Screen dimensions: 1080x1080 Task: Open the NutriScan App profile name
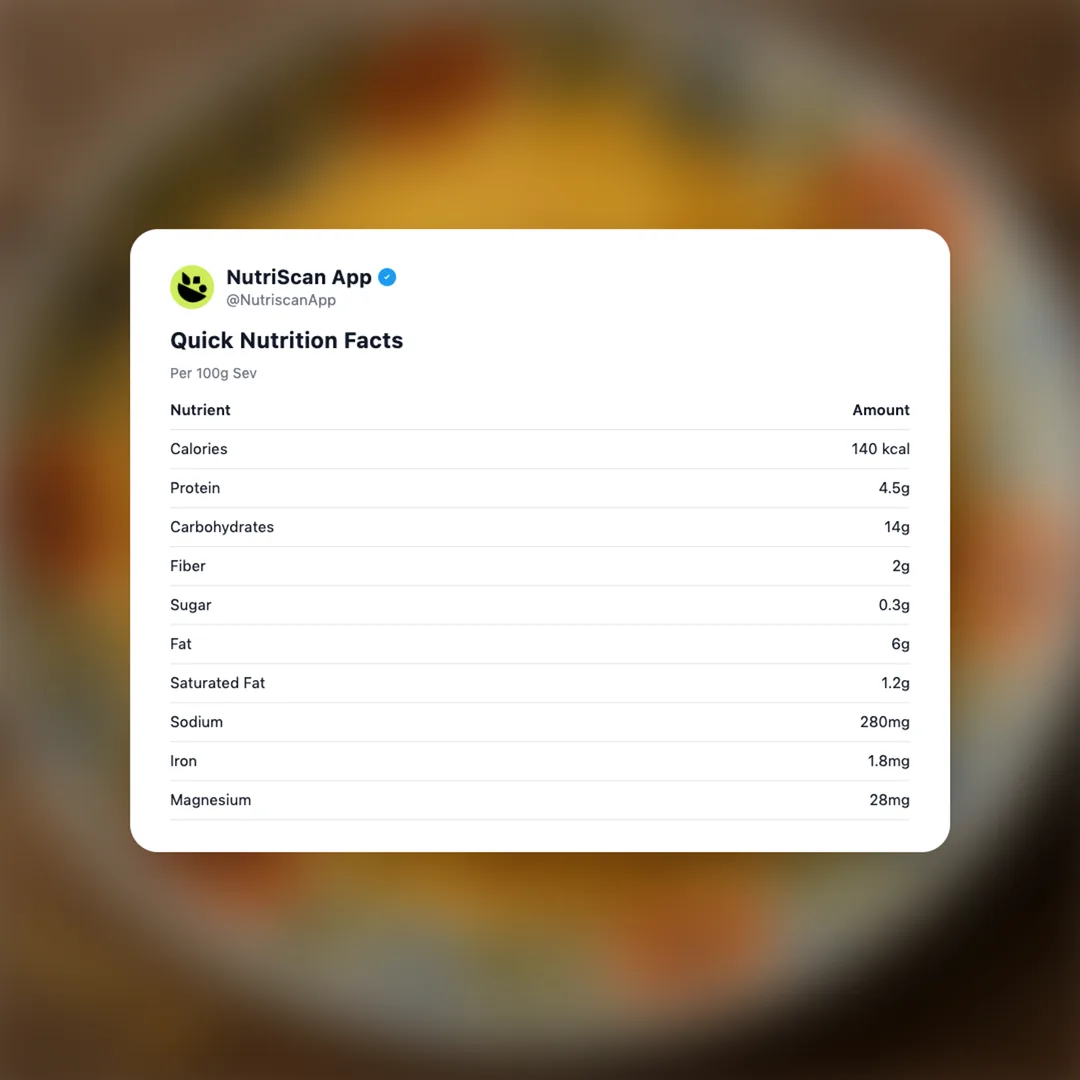click(298, 277)
